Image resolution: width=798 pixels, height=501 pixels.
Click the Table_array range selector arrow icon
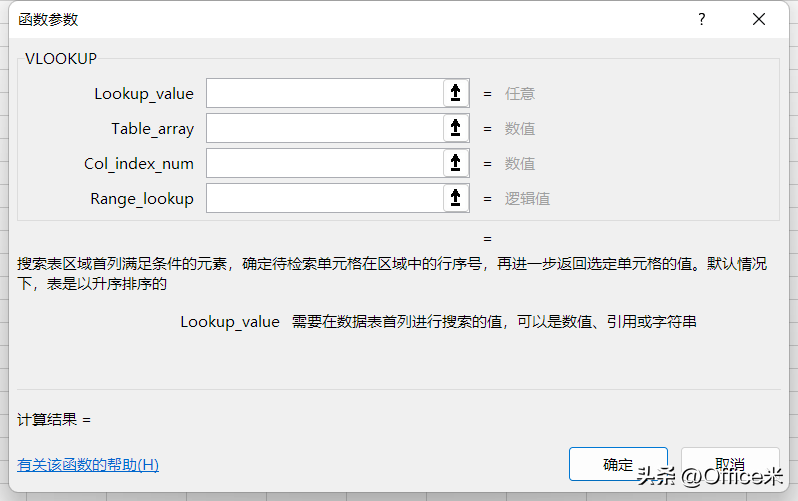pos(455,128)
